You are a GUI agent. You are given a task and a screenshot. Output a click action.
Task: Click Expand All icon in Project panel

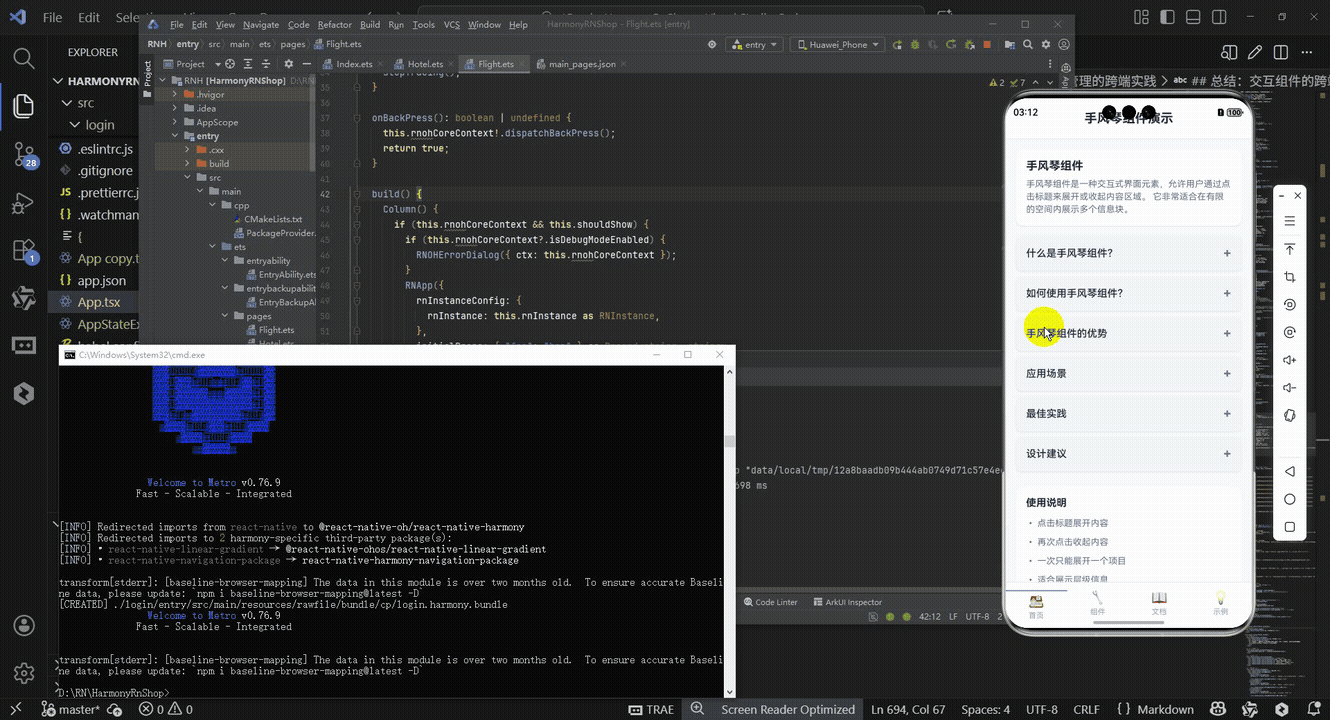coord(248,64)
